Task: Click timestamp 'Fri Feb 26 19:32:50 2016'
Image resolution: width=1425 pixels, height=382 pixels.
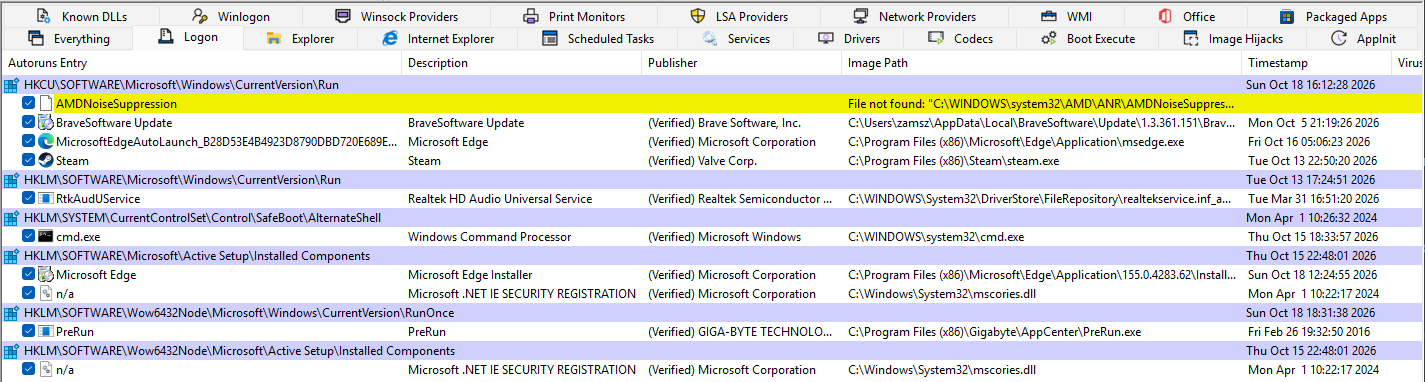Action: pyautogui.click(x=1309, y=332)
